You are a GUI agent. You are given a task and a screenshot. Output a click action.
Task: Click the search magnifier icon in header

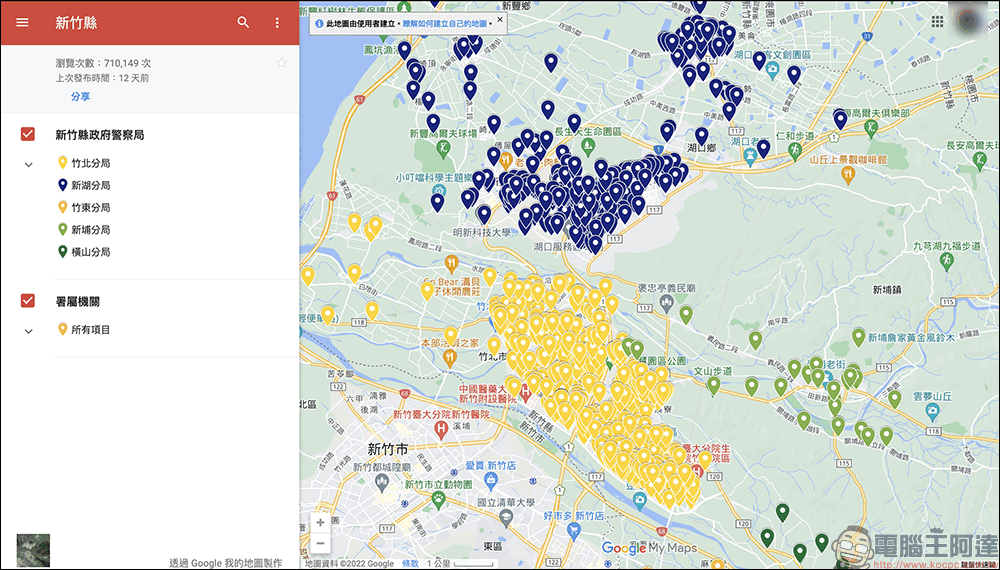click(x=243, y=22)
